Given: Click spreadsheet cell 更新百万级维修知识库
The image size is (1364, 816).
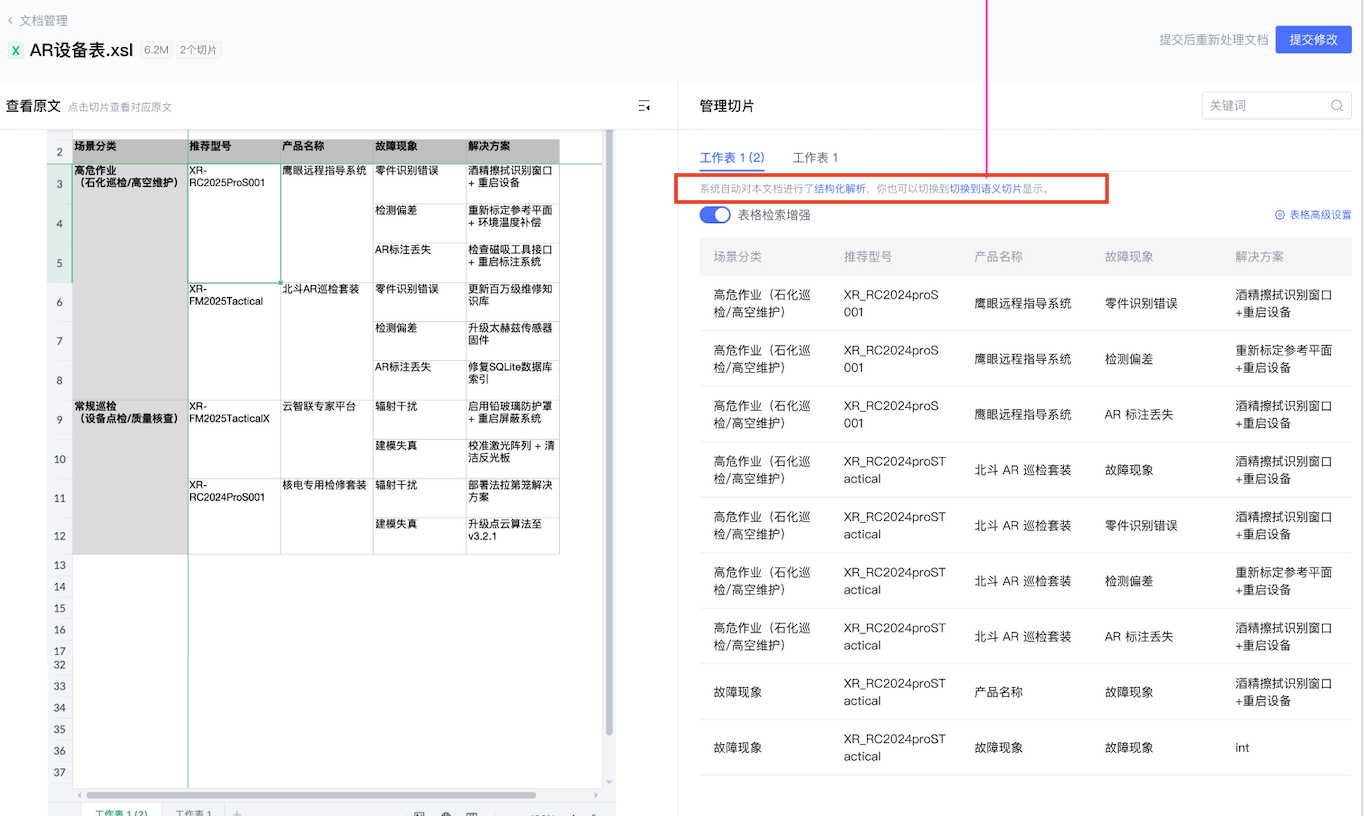Looking at the screenshot, I should 513,301.
